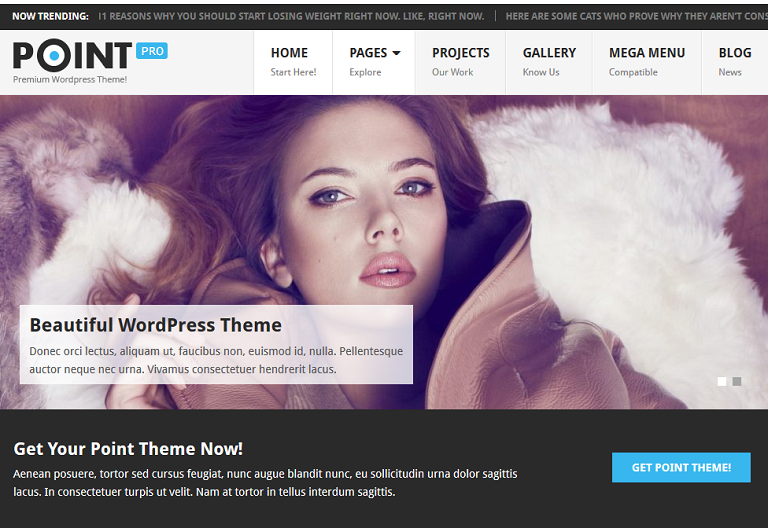Click the Point logo in the header

coord(72,56)
